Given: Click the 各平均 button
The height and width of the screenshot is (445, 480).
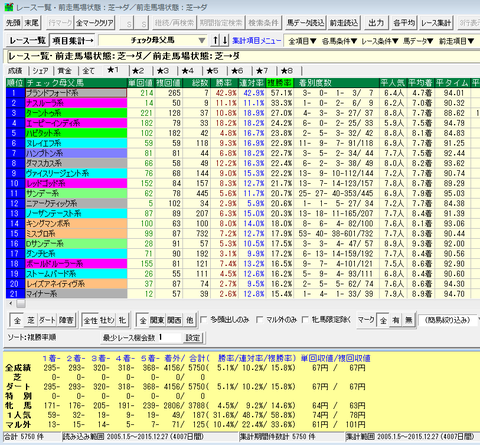Looking at the screenshot, I should (404, 23).
